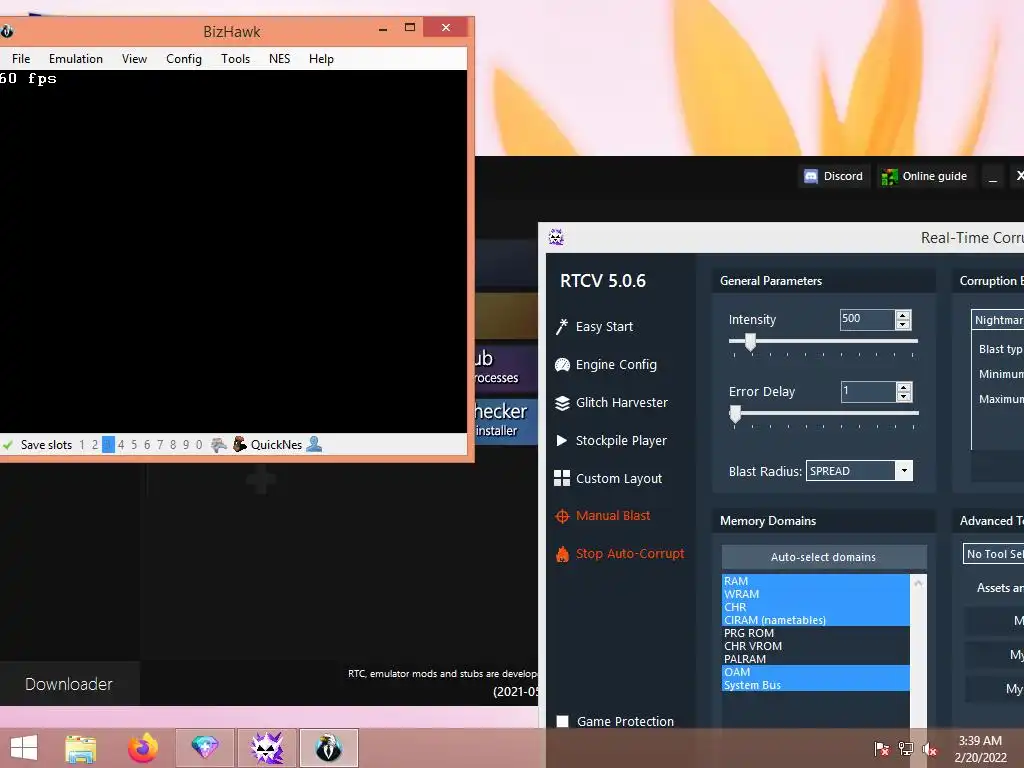The height and width of the screenshot is (768, 1024).
Task: Open the View menu in BizHawk
Action: (x=135, y=59)
